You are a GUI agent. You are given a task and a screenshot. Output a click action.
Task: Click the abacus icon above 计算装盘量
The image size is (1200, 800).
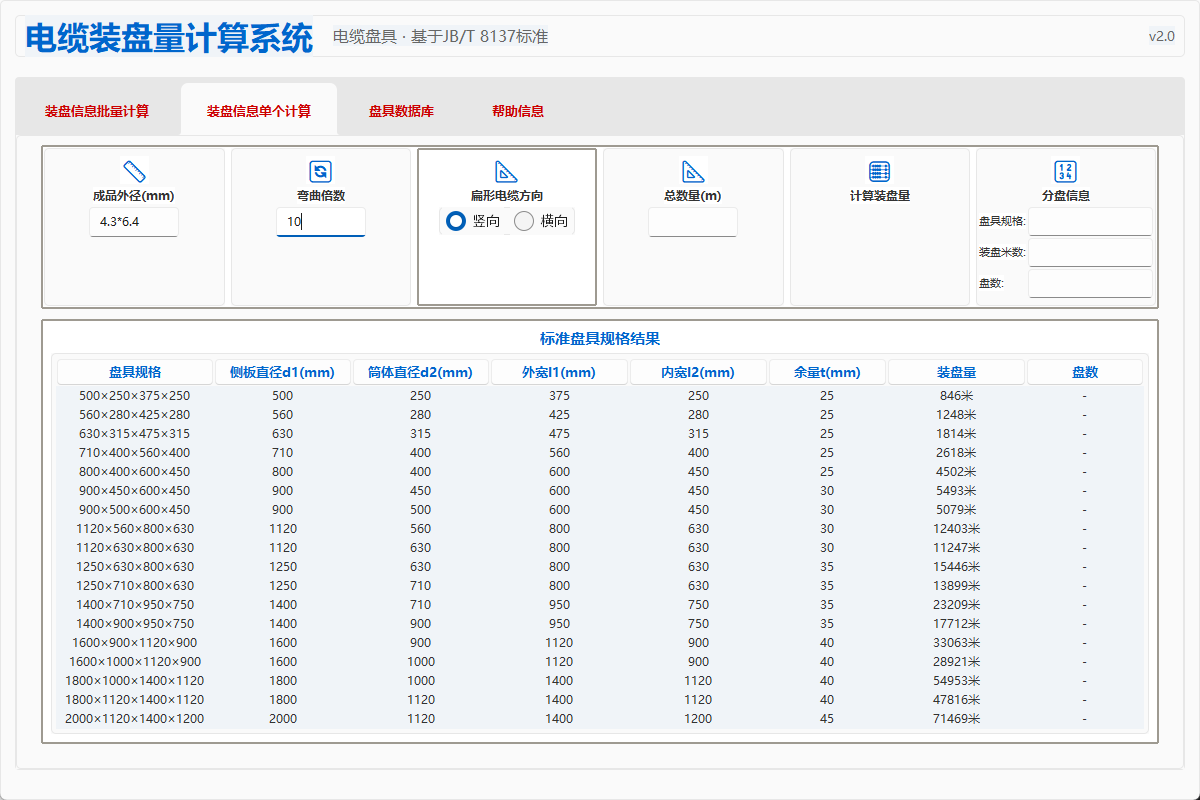880,171
